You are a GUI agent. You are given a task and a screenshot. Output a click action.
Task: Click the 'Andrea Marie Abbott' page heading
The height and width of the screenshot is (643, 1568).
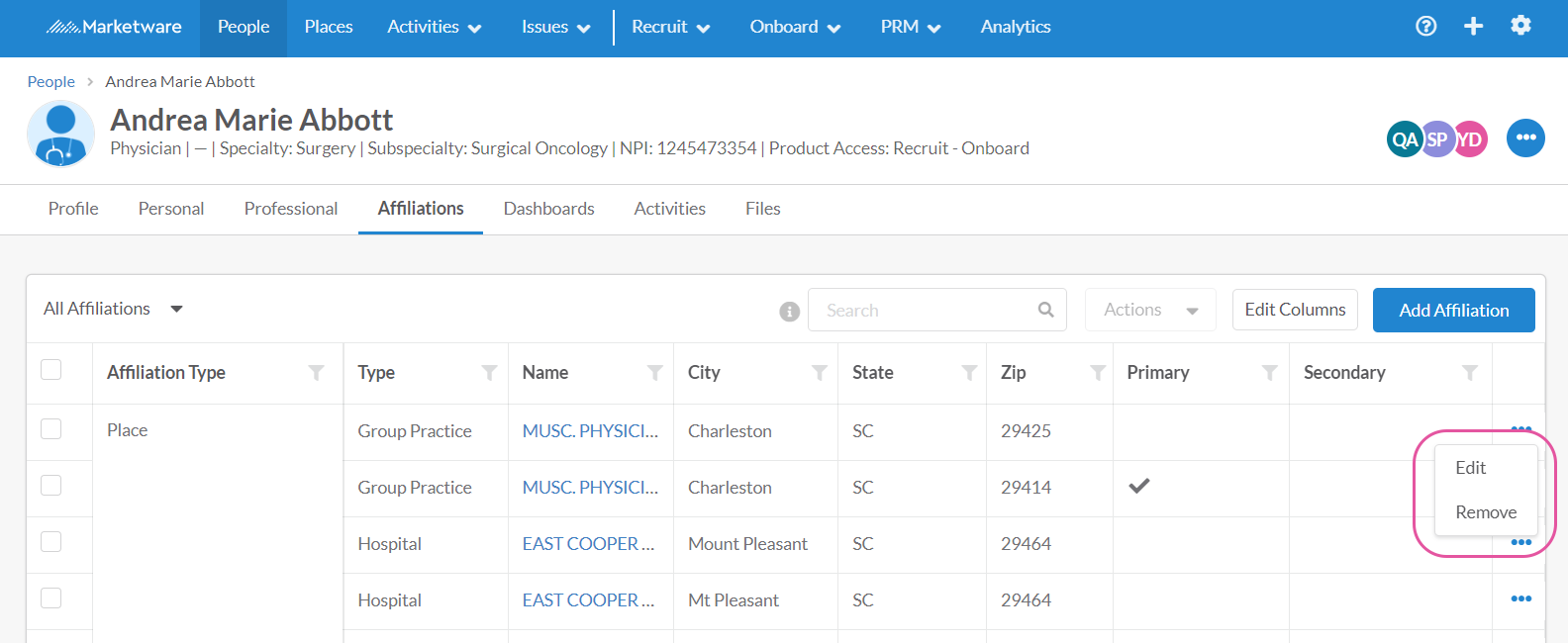coord(251,120)
